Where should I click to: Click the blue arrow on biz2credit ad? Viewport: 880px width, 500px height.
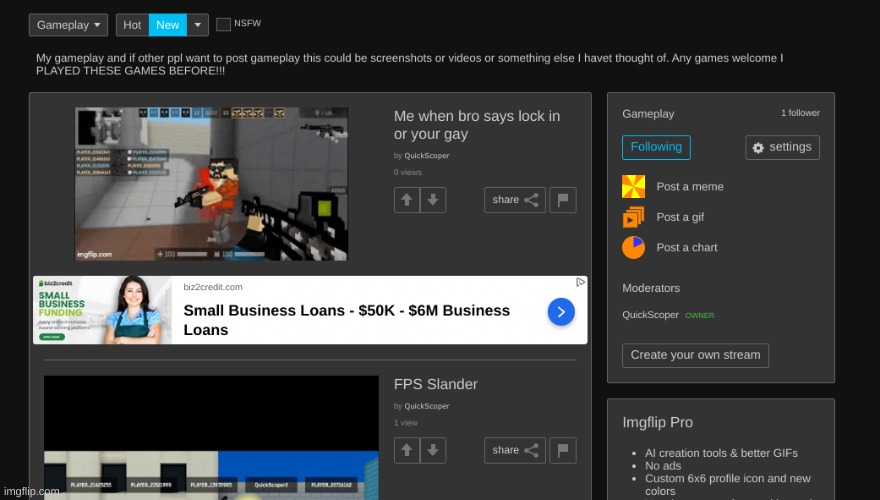561,312
